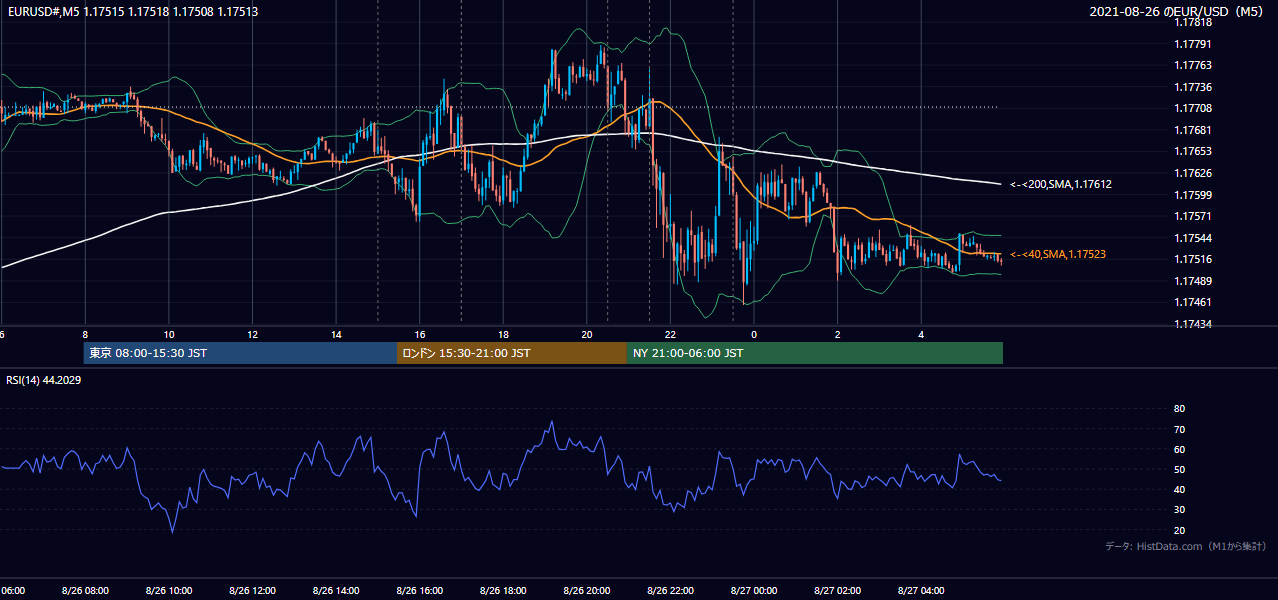Click hour label 22 under price chart
Screen dimensions: 1278x600
coord(671,334)
